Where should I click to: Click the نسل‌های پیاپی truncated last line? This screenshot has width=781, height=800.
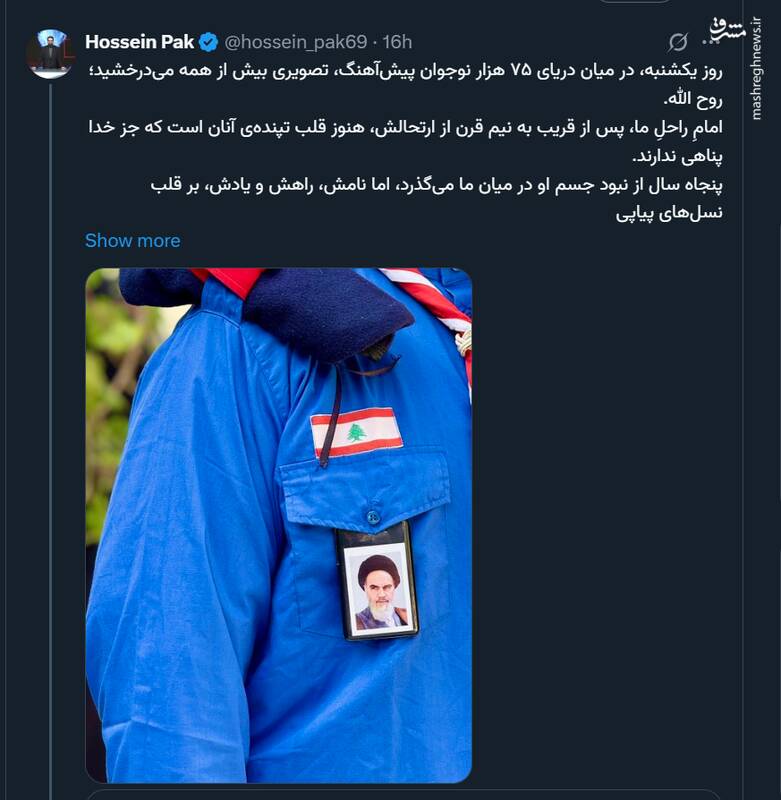coord(669,213)
